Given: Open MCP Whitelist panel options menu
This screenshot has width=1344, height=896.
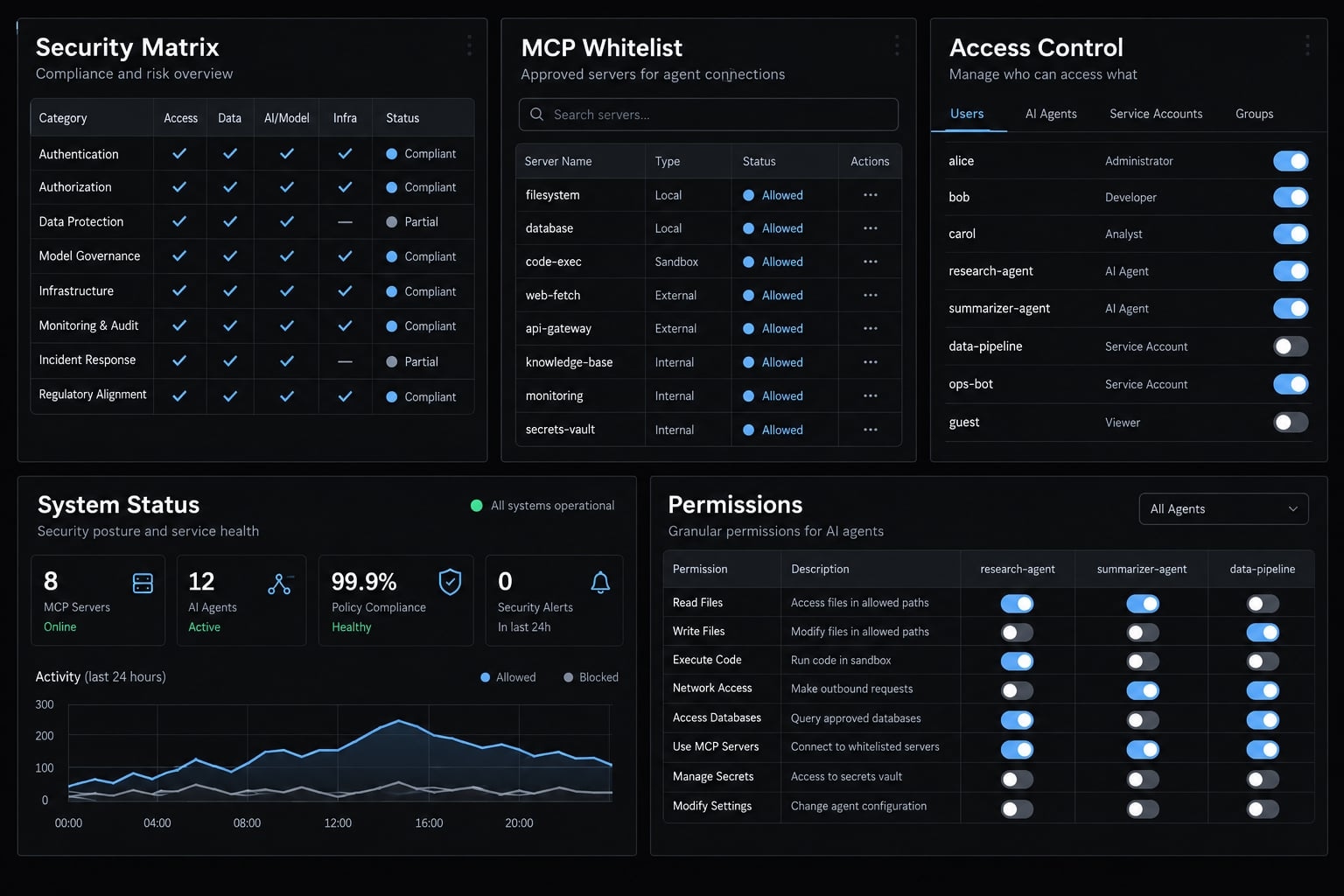Looking at the screenshot, I should click(897, 45).
